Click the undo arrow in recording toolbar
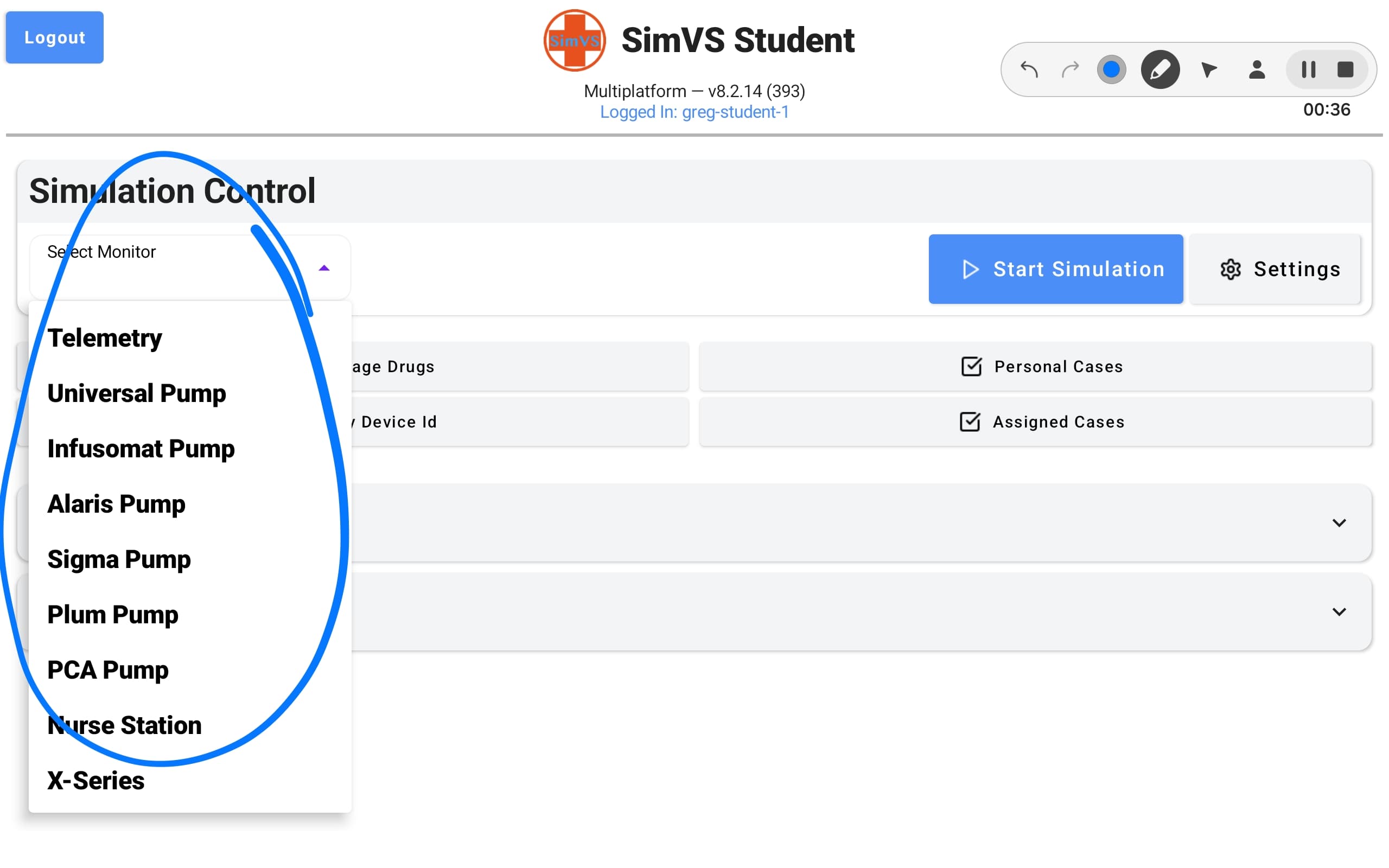This screenshot has width=1389, height=868. (x=1029, y=69)
